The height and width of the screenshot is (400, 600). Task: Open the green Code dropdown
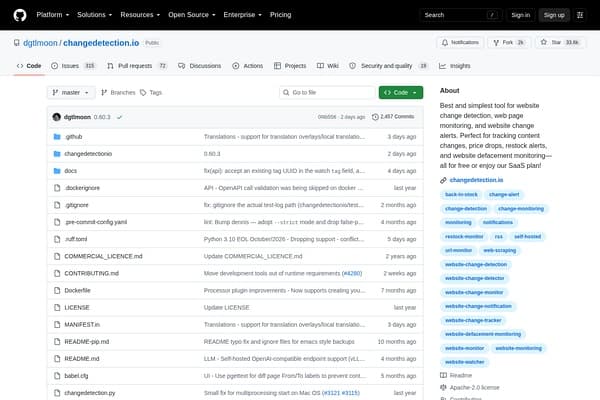(x=401, y=93)
